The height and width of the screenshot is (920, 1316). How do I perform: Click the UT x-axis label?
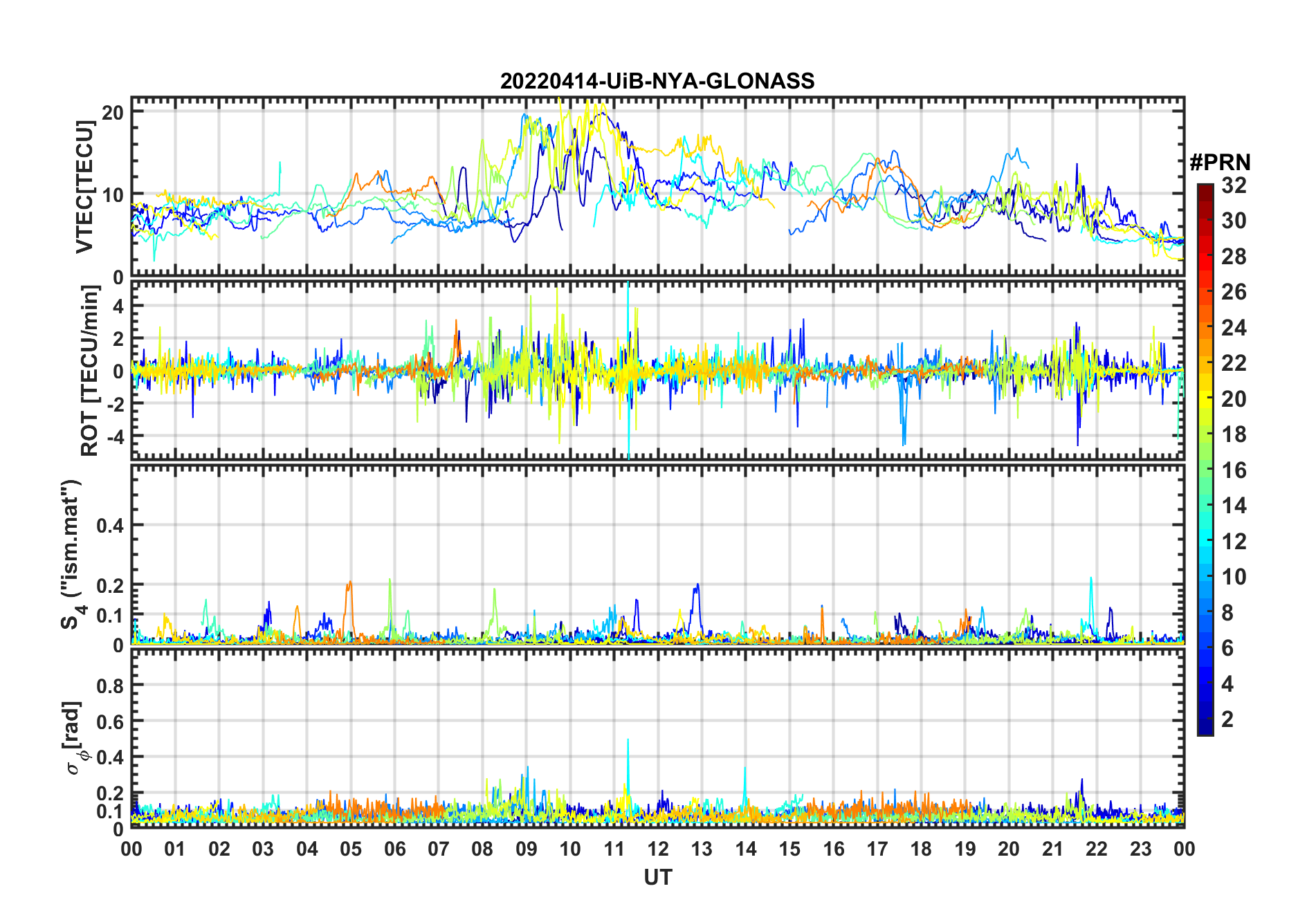(657, 877)
